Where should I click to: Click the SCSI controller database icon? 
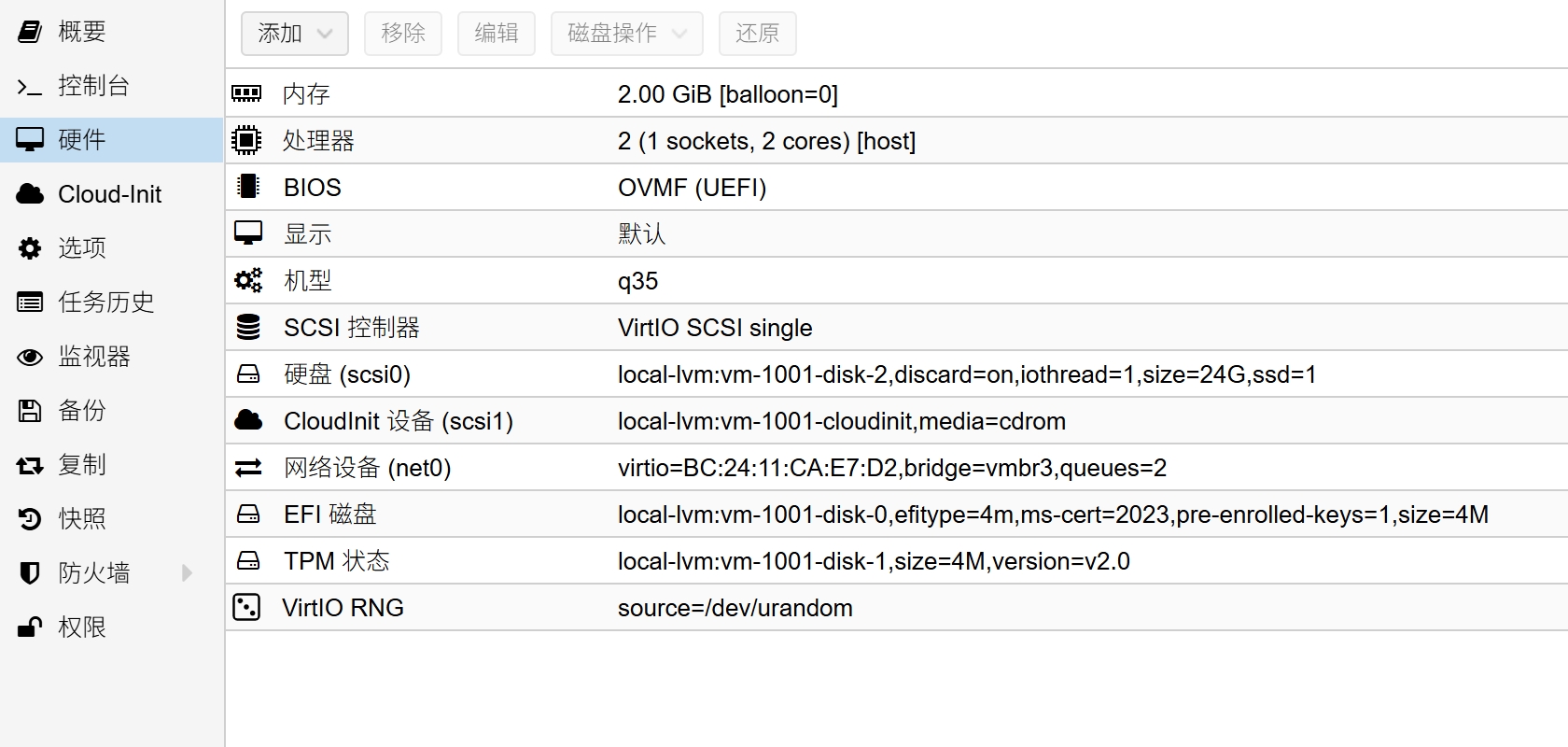click(x=247, y=327)
